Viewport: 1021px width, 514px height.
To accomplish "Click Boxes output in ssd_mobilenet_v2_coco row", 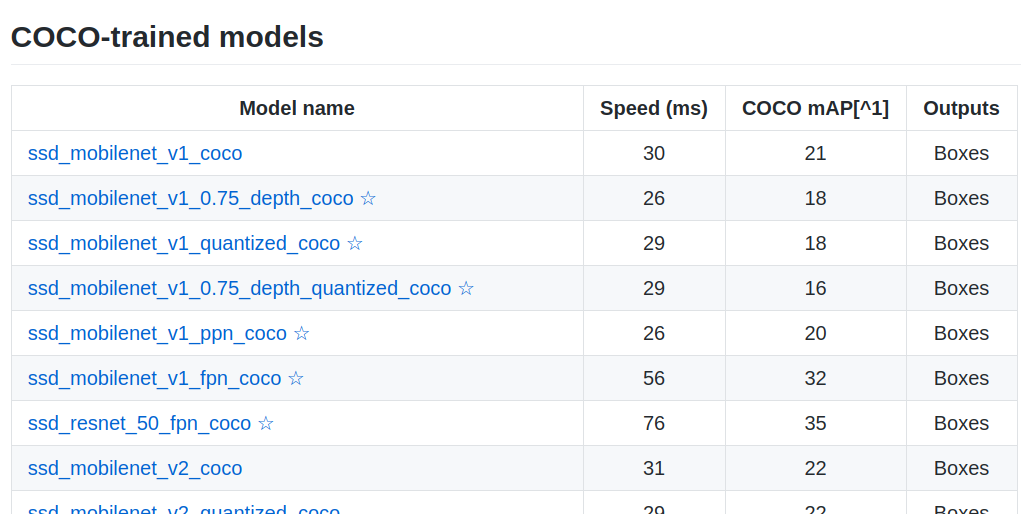I will click(x=961, y=468).
